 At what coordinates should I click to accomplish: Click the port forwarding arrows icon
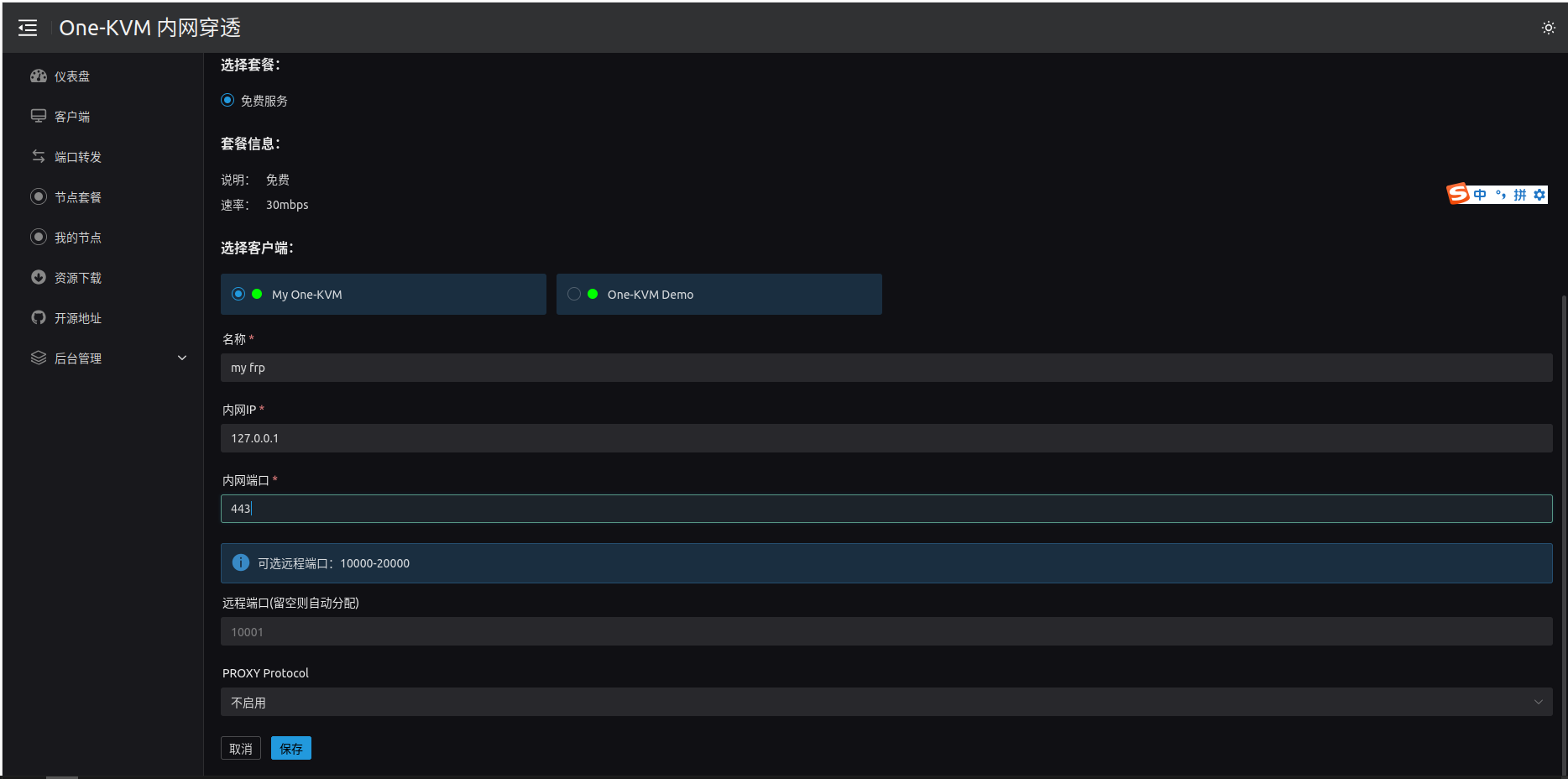(x=39, y=157)
